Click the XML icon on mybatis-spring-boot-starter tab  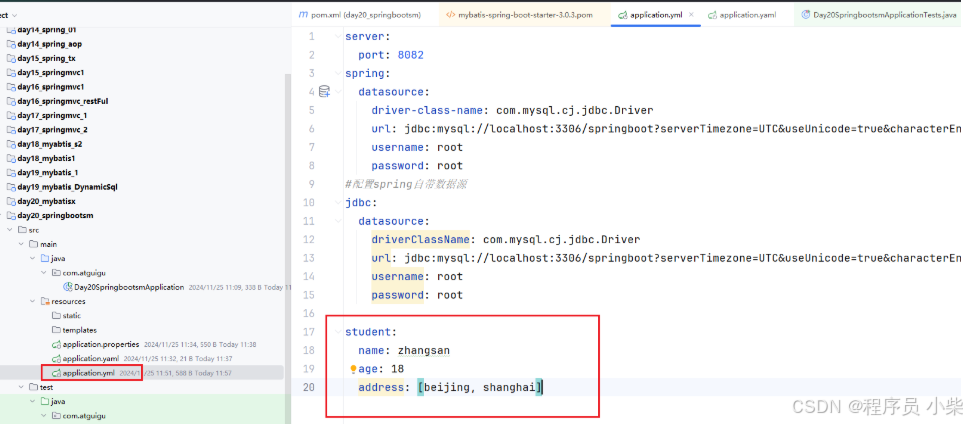450,14
